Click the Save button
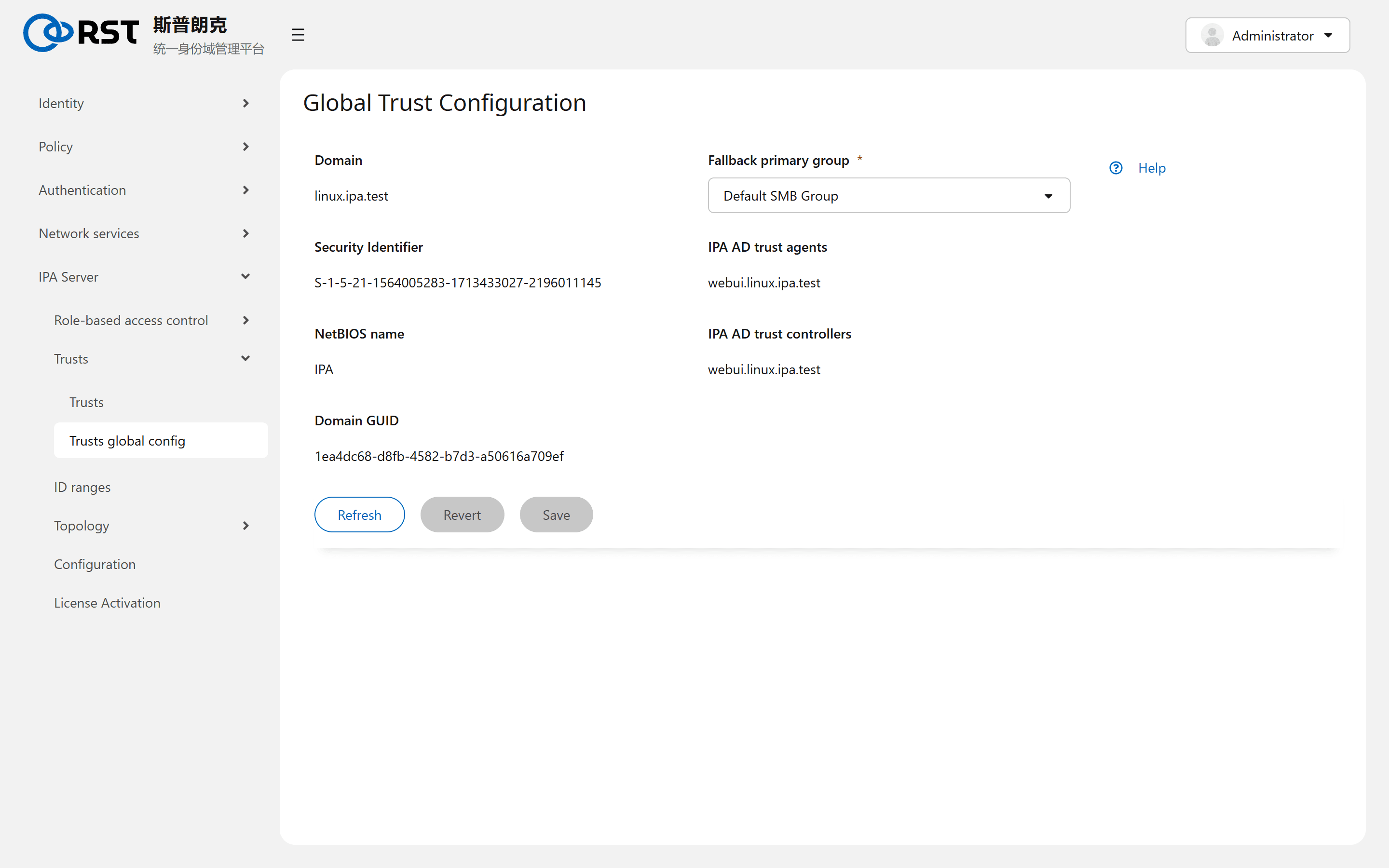Image resolution: width=1389 pixels, height=868 pixels. coord(556,515)
